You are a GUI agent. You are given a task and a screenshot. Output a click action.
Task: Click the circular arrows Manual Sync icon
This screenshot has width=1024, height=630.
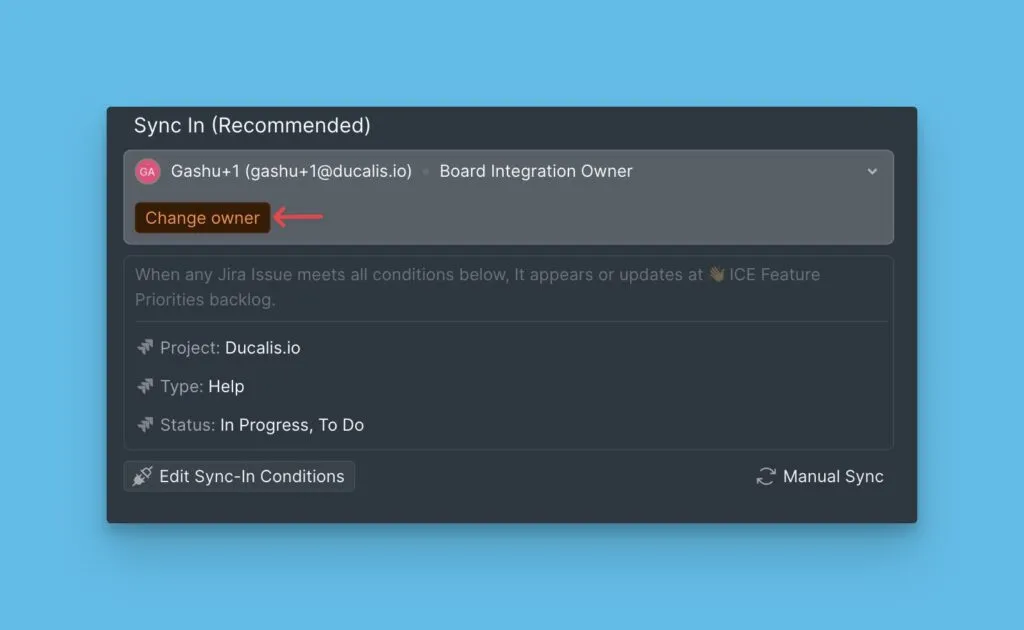[766, 477]
